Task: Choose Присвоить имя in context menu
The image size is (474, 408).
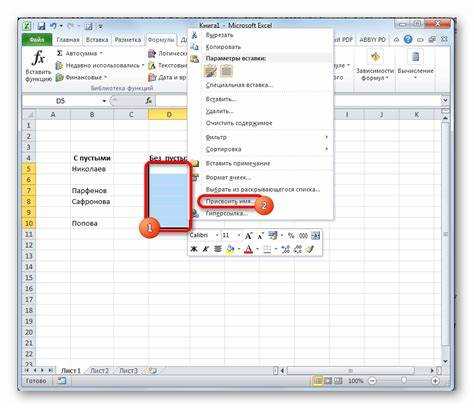Action: pyautogui.click(x=230, y=201)
